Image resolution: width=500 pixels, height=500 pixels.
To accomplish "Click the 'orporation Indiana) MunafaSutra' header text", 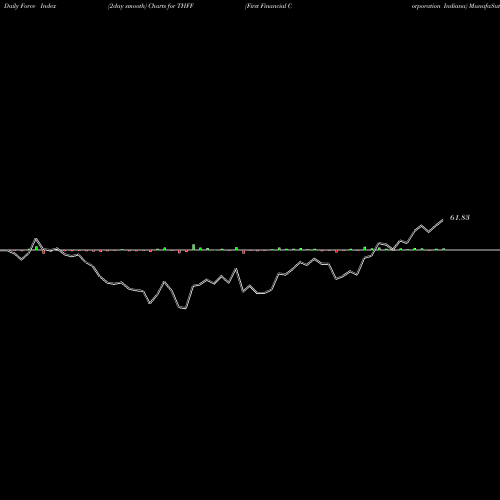I will click(x=456, y=6).
